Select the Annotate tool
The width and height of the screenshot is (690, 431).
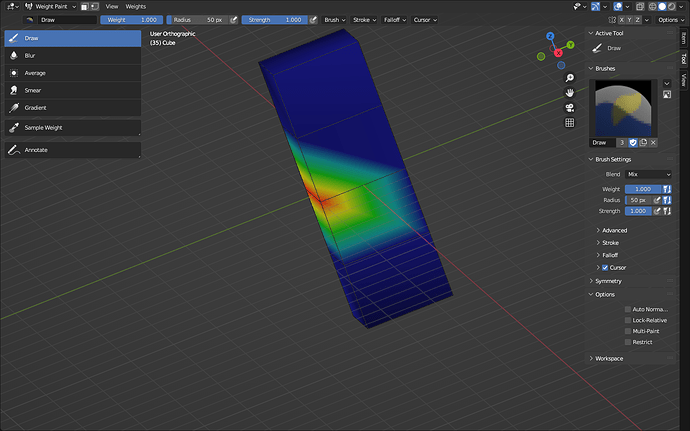point(73,150)
